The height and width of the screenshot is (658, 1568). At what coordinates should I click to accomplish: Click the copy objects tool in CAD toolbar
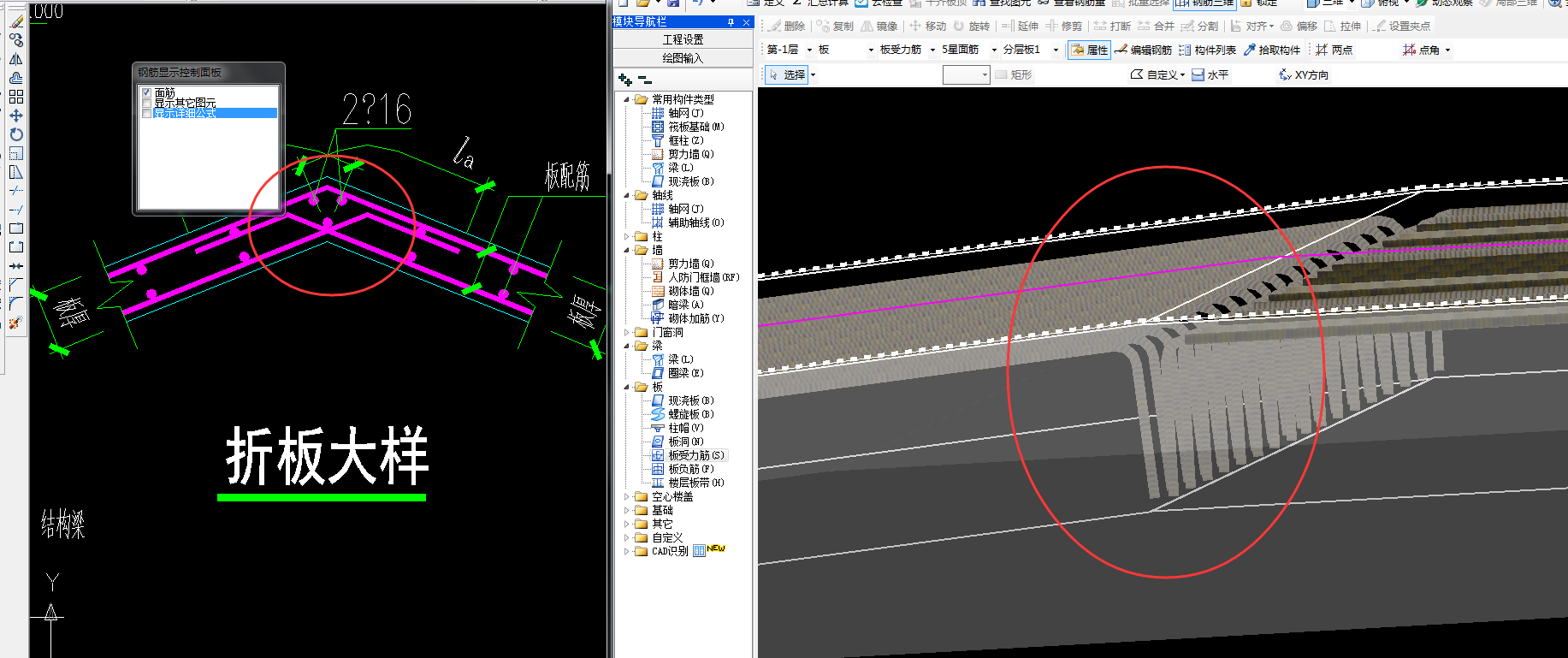(x=16, y=40)
